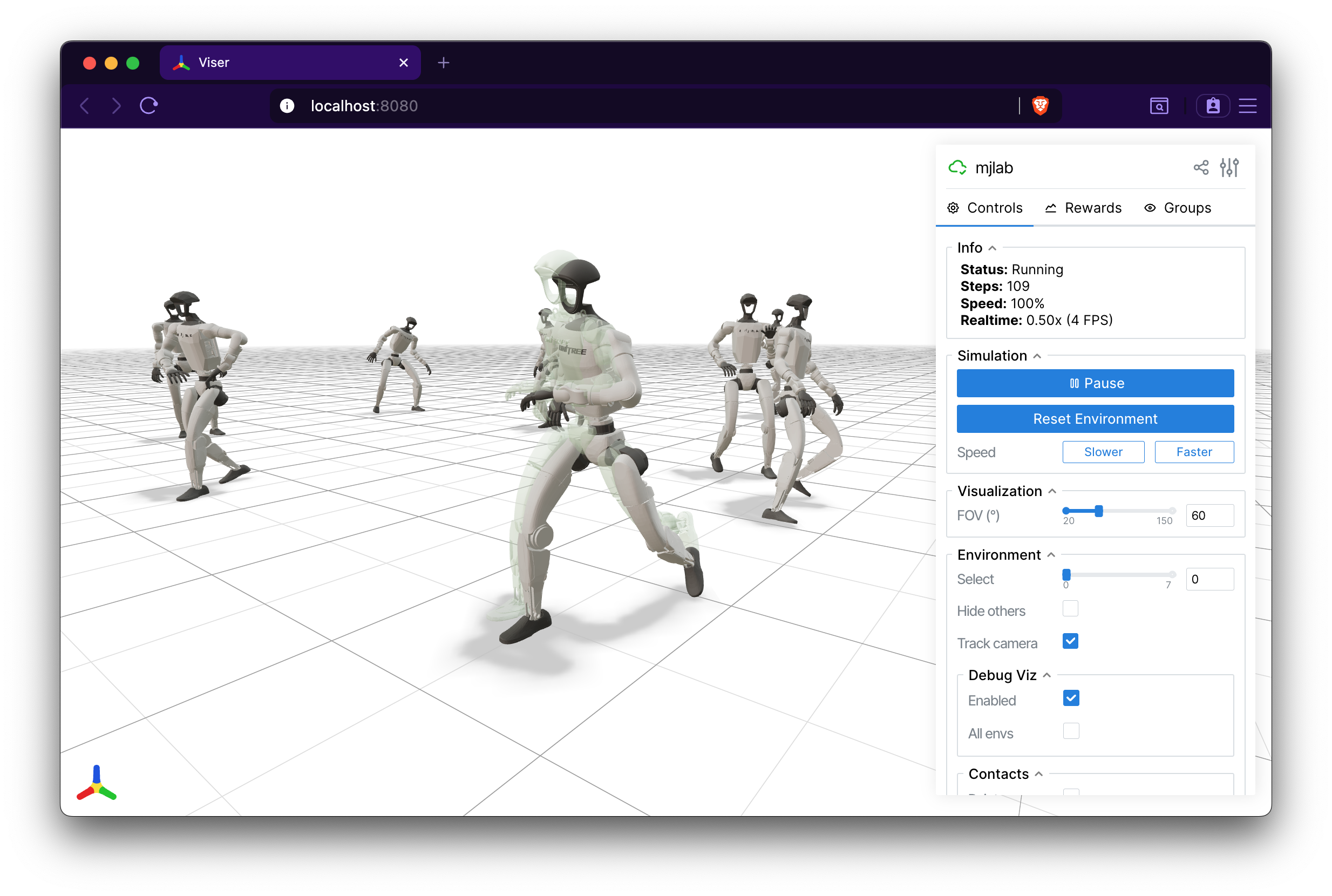Click the localhost:8080 address bar
Image resolution: width=1332 pixels, height=896 pixels.
click(665, 106)
